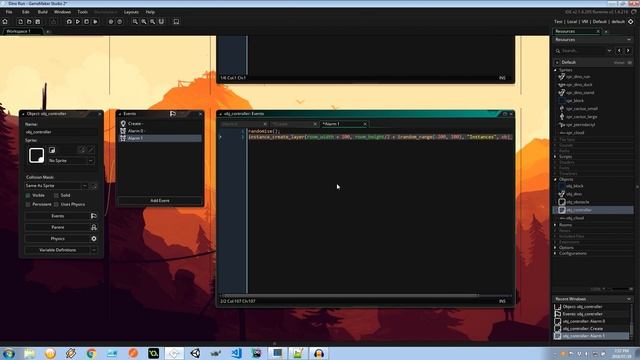Click next search result arrow in Resources

pos(628,51)
